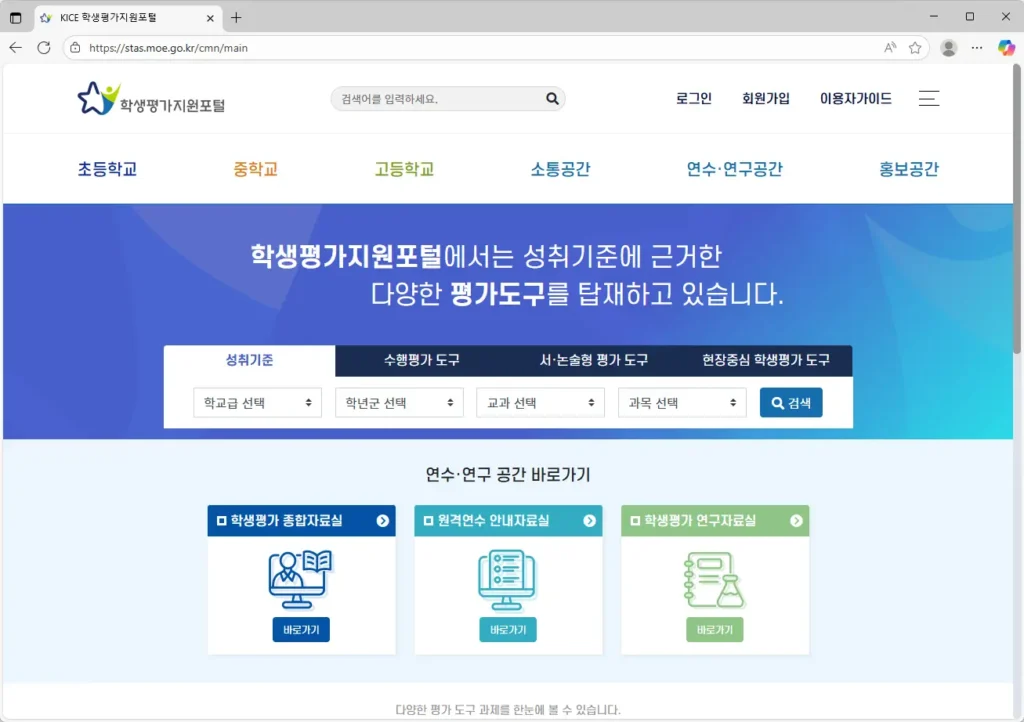This screenshot has height=722, width=1024.
Task: Click the browser profile account icon
Action: coord(948,47)
